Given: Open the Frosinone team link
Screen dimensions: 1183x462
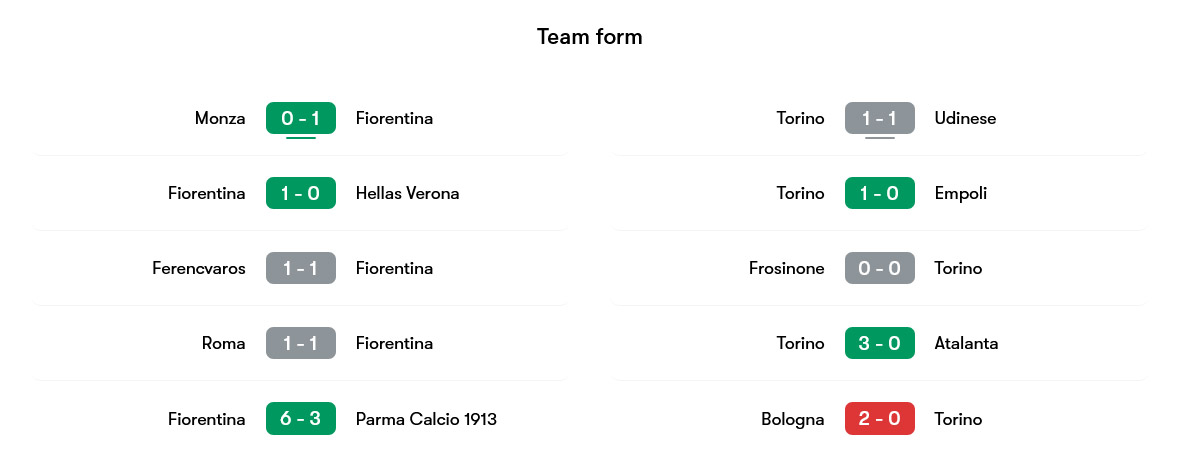Looking at the screenshot, I should 787,268.
